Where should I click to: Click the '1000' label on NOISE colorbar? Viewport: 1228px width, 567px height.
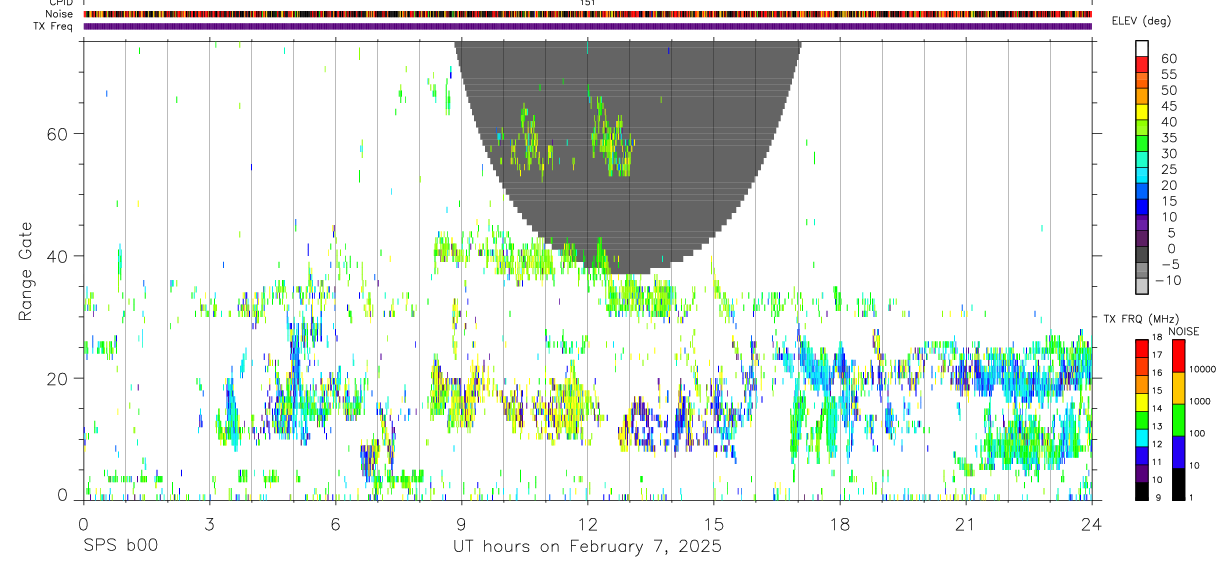coord(1201,401)
